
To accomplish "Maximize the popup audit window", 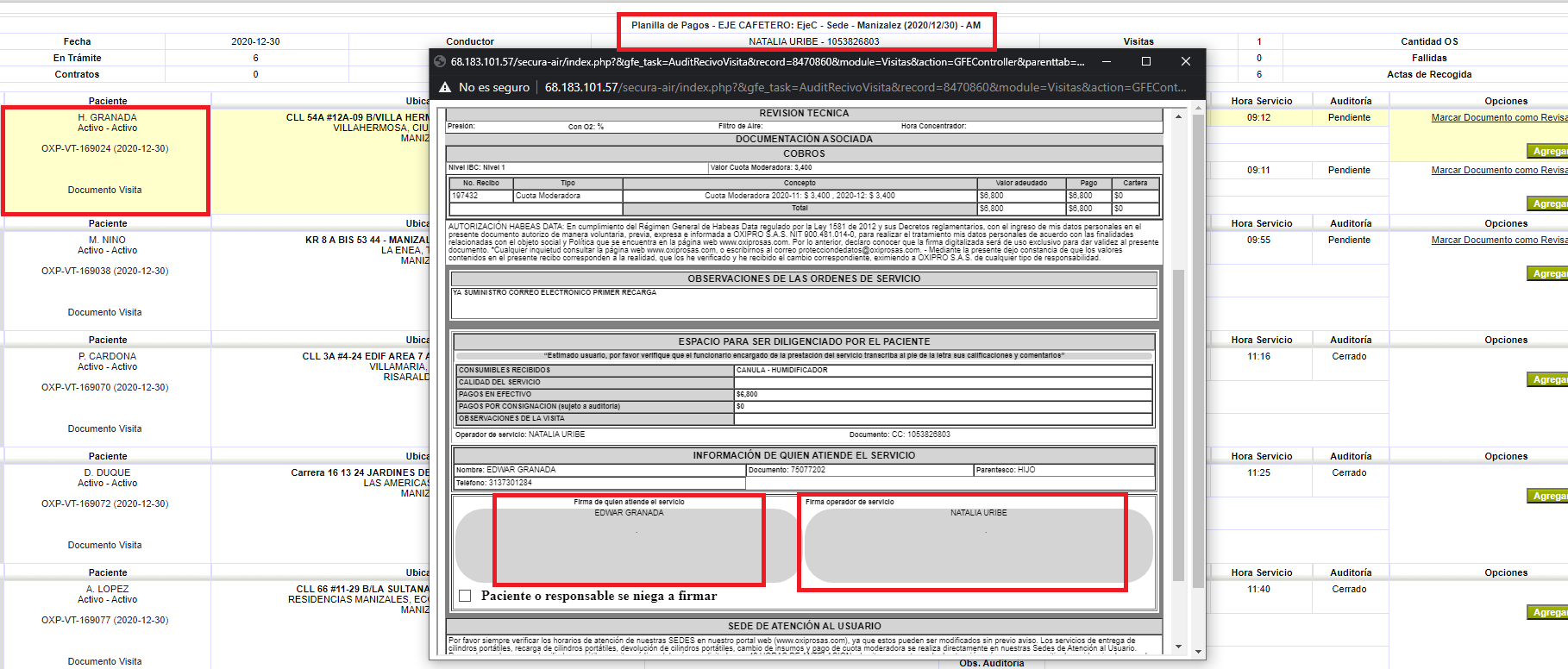I will [1146, 61].
